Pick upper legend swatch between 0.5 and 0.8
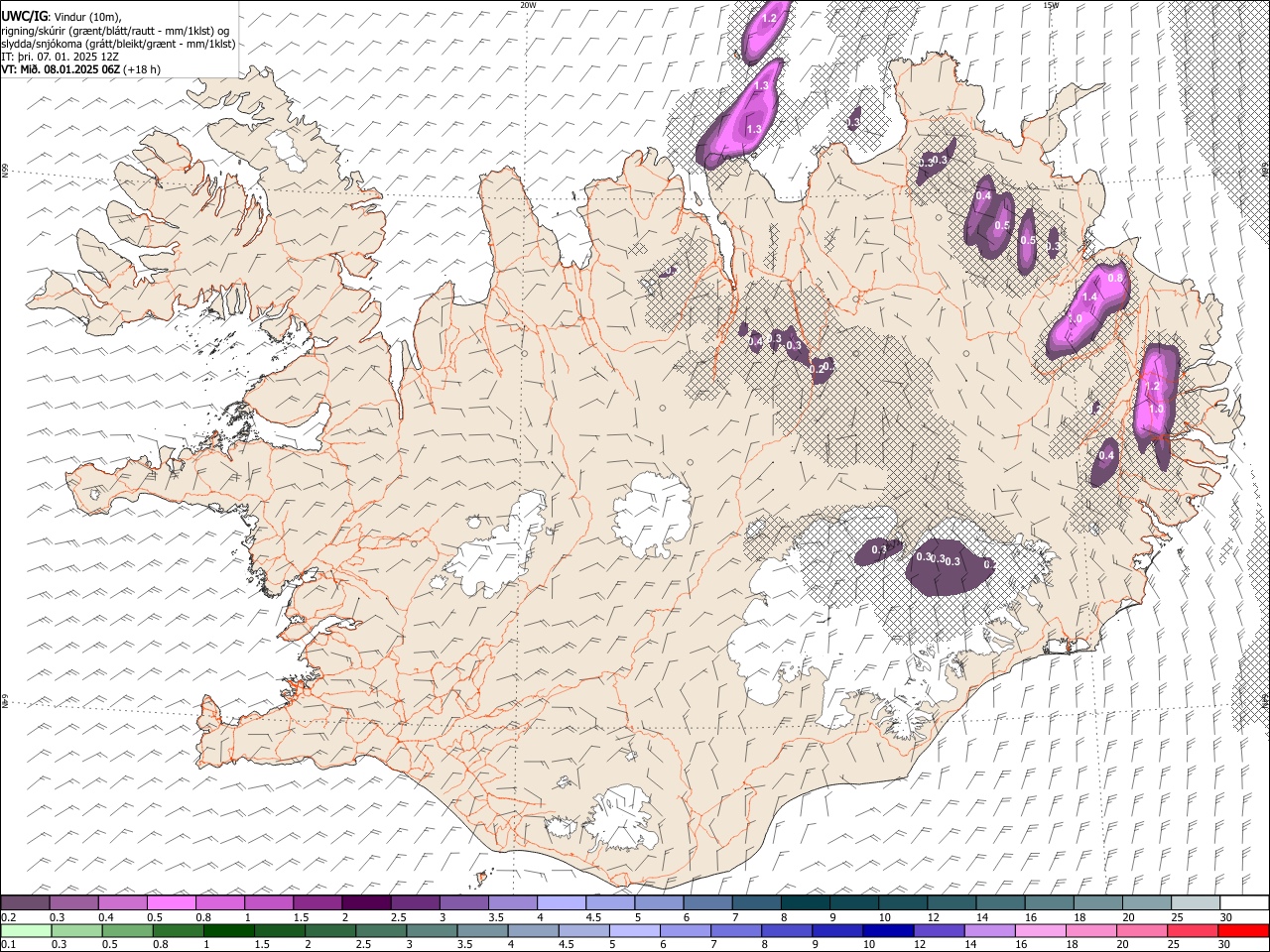This screenshot has height=952, width=1270. pyautogui.click(x=171, y=903)
